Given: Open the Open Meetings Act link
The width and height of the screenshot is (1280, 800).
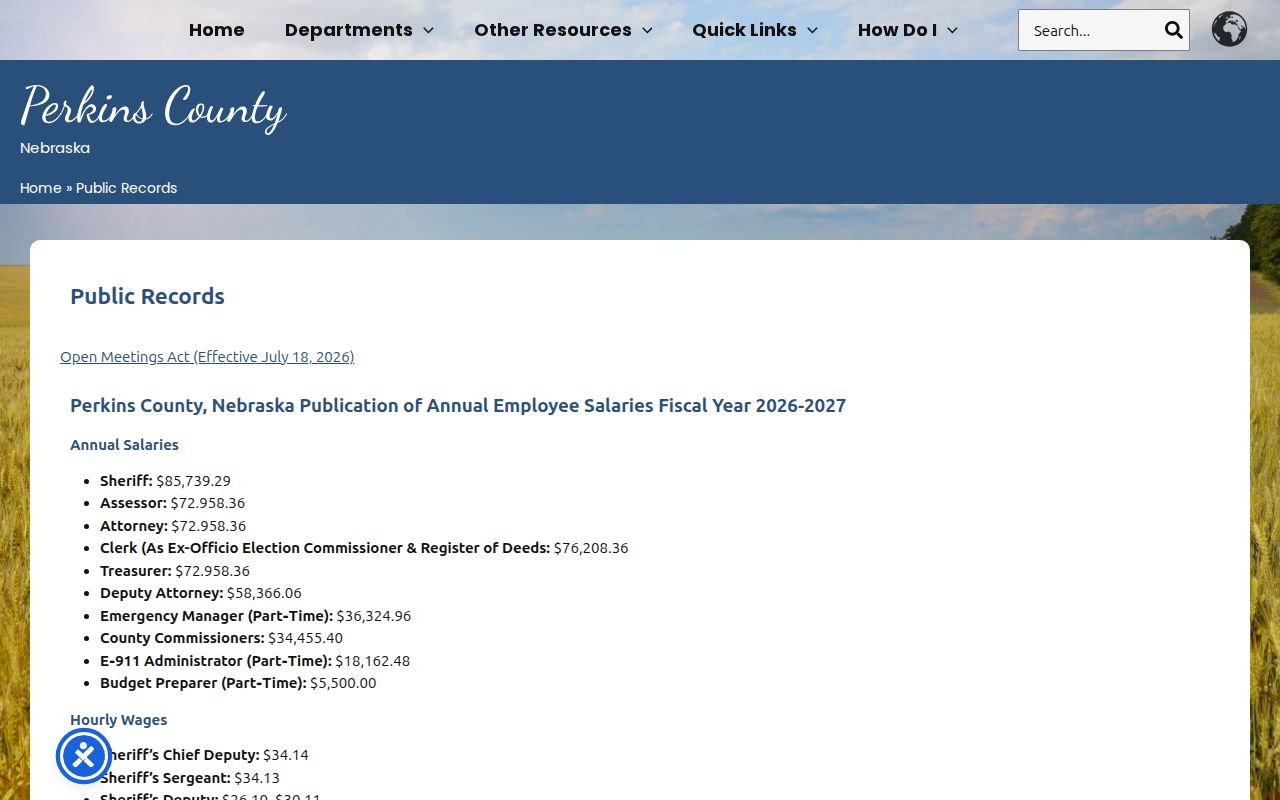Looking at the screenshot, I should coord(207,356).
